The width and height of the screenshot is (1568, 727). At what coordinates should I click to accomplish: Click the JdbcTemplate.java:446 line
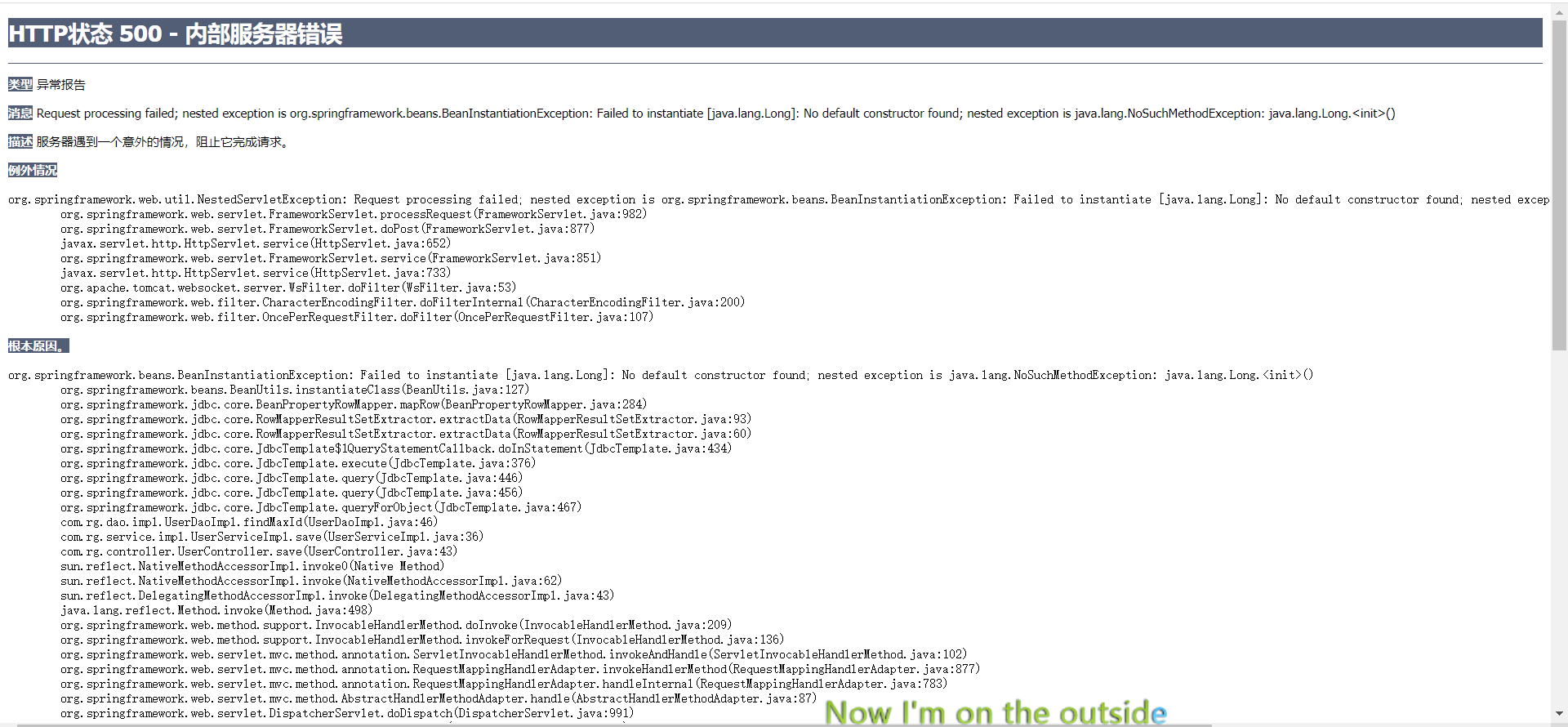(x=292, y=478)
